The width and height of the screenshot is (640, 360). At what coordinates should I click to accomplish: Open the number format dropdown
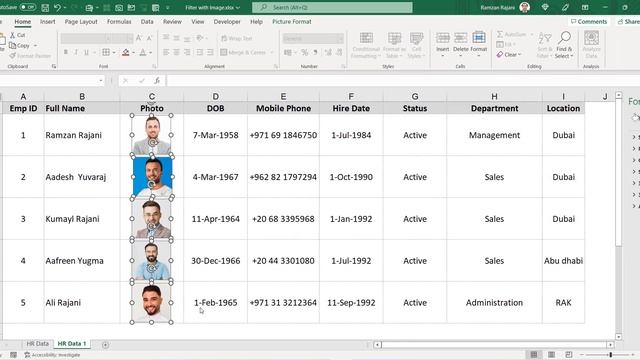(x=340, y=38)
